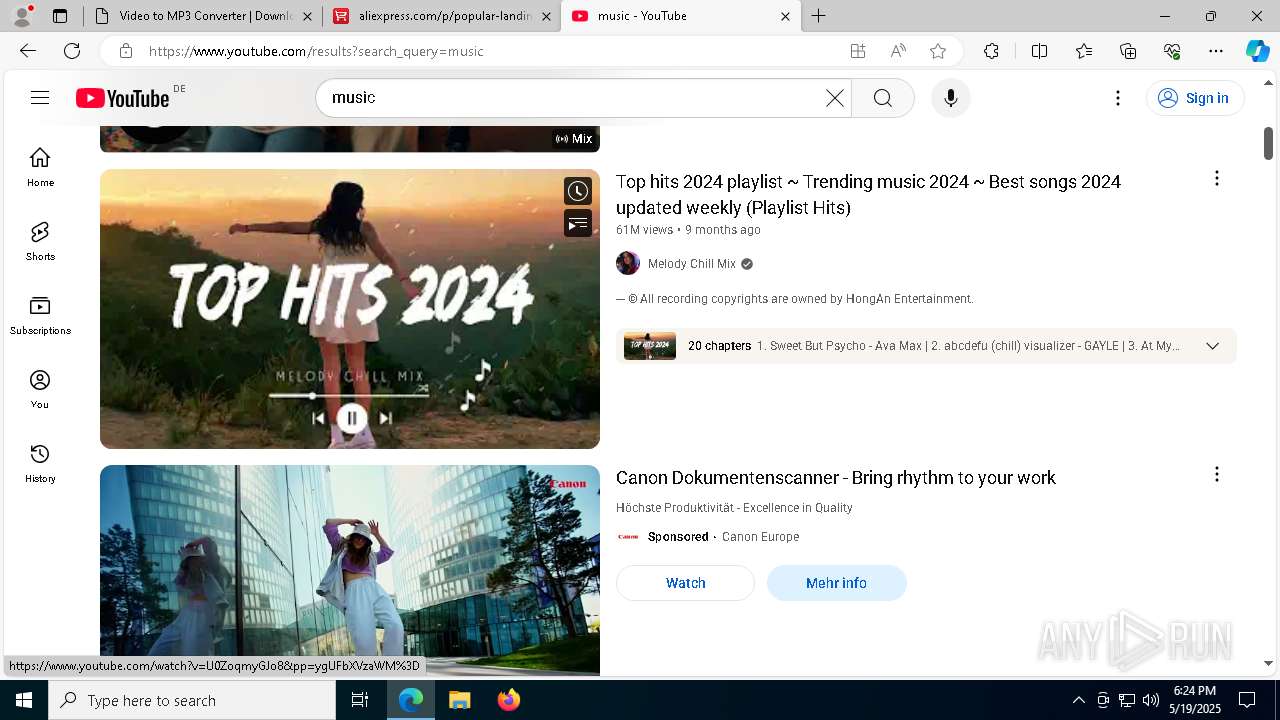Screen dimensions: 1280x720
Task: Open Shorts in YouTube sidebar
Action: click(40, 241)
